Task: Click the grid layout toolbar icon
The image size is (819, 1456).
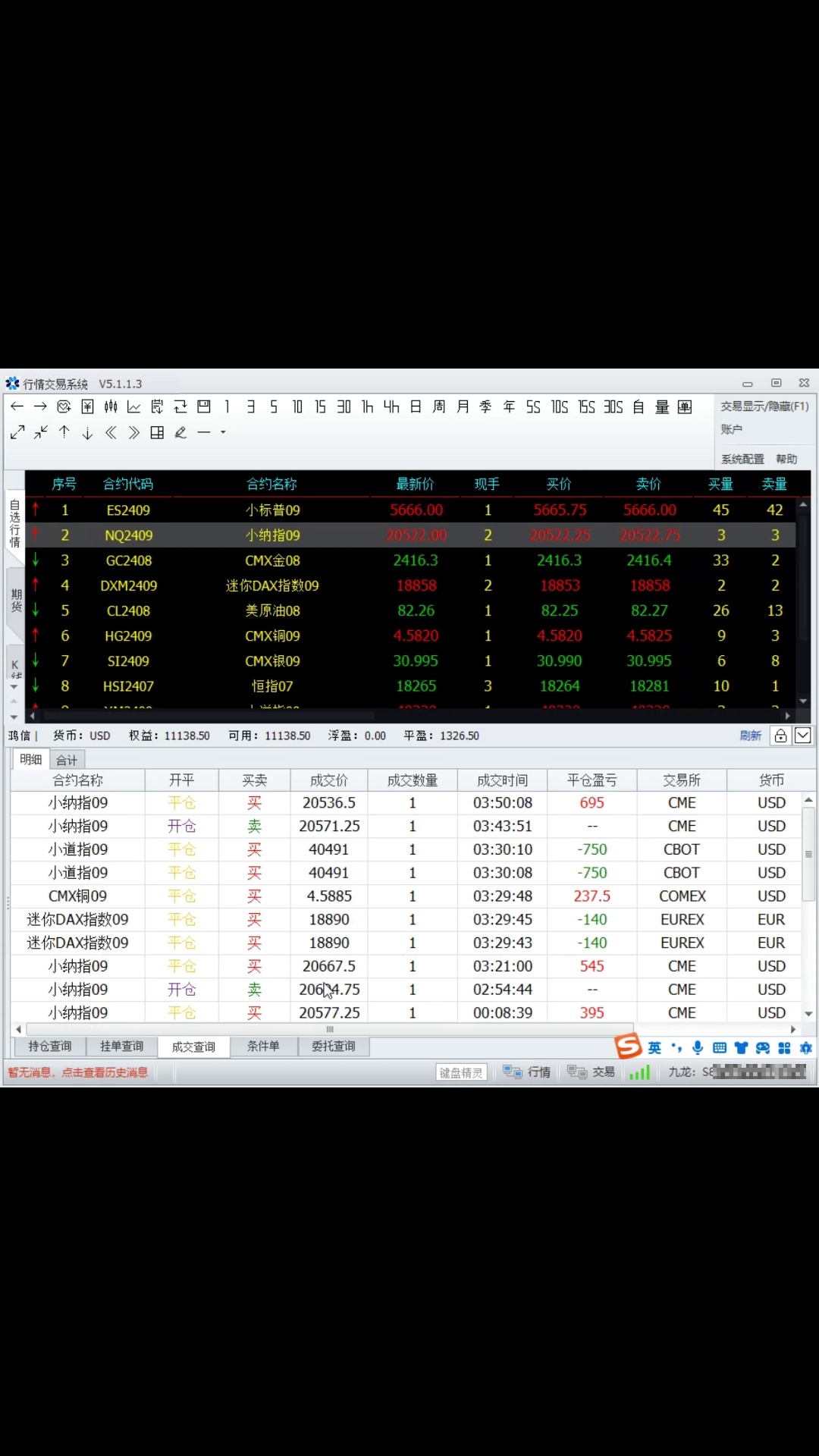Action: pyautogui.click(x=157, y=432)
